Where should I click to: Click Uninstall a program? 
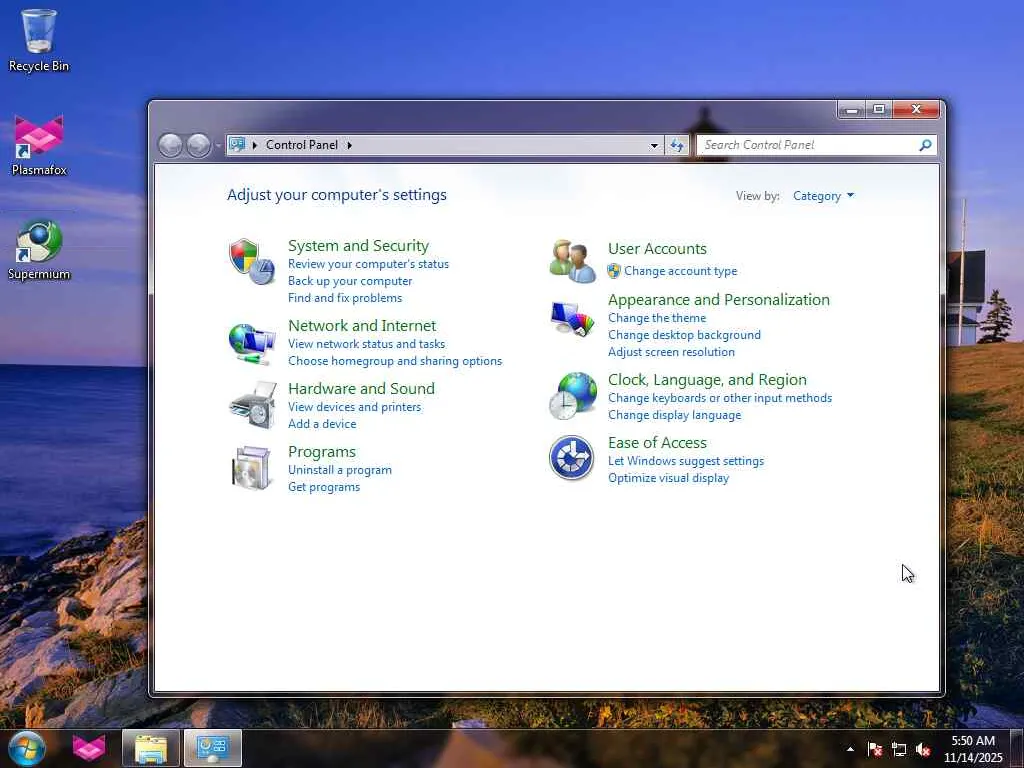[x=340, y=470]
